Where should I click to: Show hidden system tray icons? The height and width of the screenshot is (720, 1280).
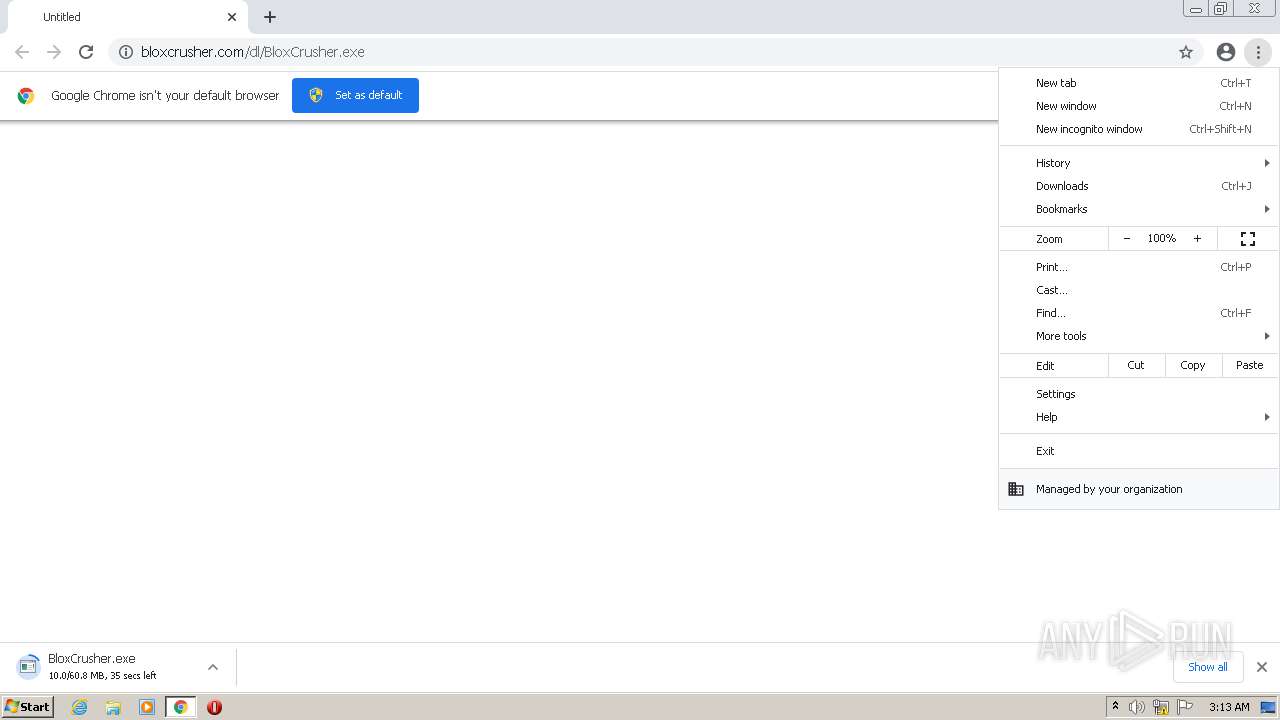1115,707
